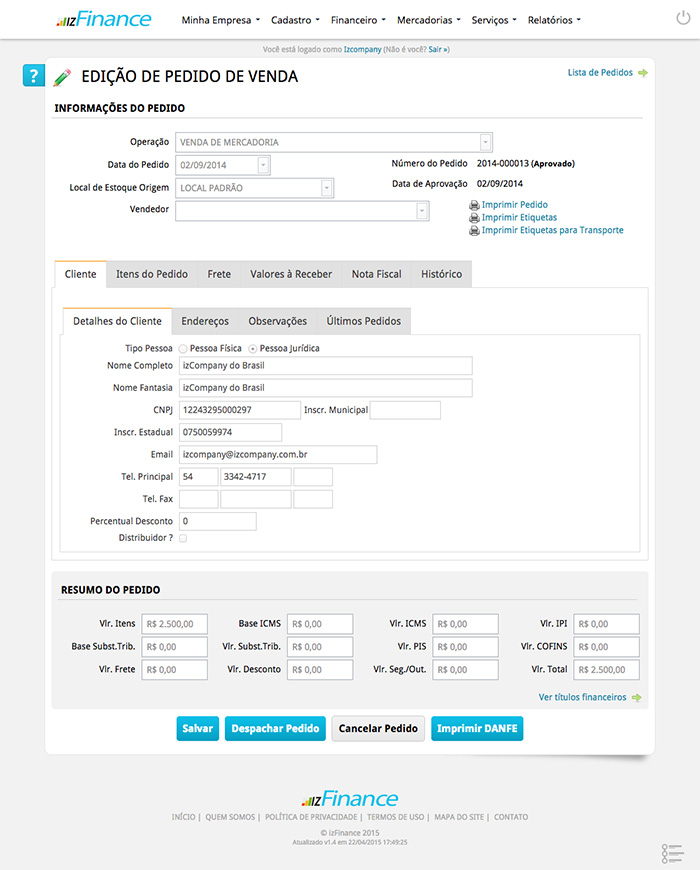
Task: Select the Pessoa Jurídica radio button
Action: pos(252,349)
